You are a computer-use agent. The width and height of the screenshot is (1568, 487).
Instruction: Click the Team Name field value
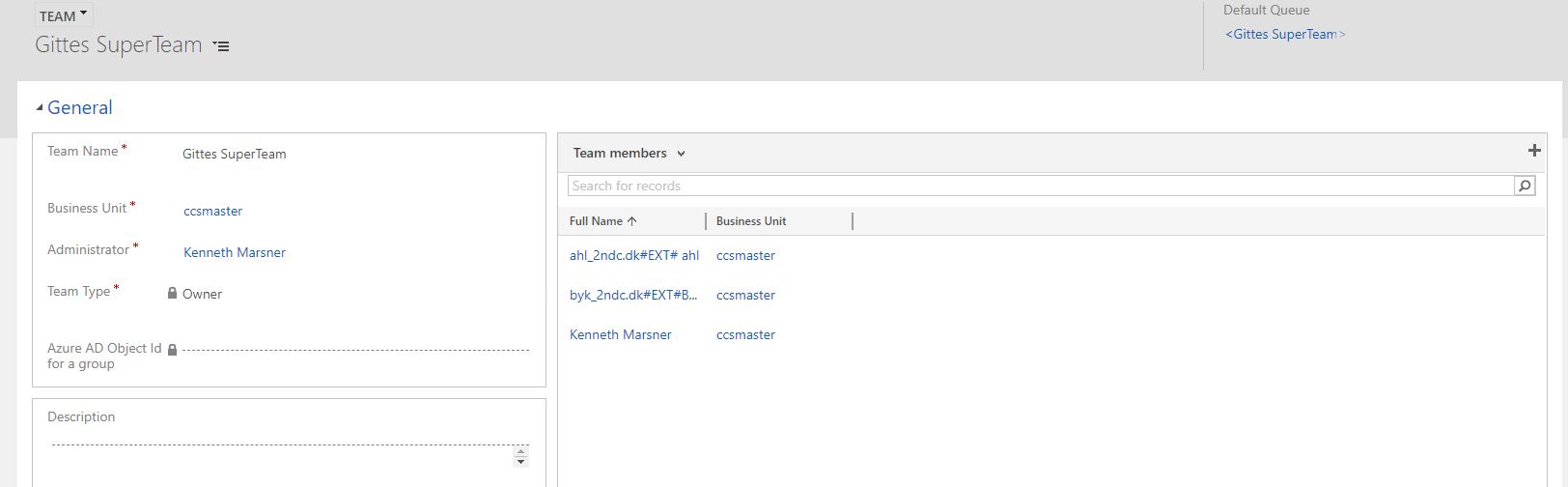234,154
